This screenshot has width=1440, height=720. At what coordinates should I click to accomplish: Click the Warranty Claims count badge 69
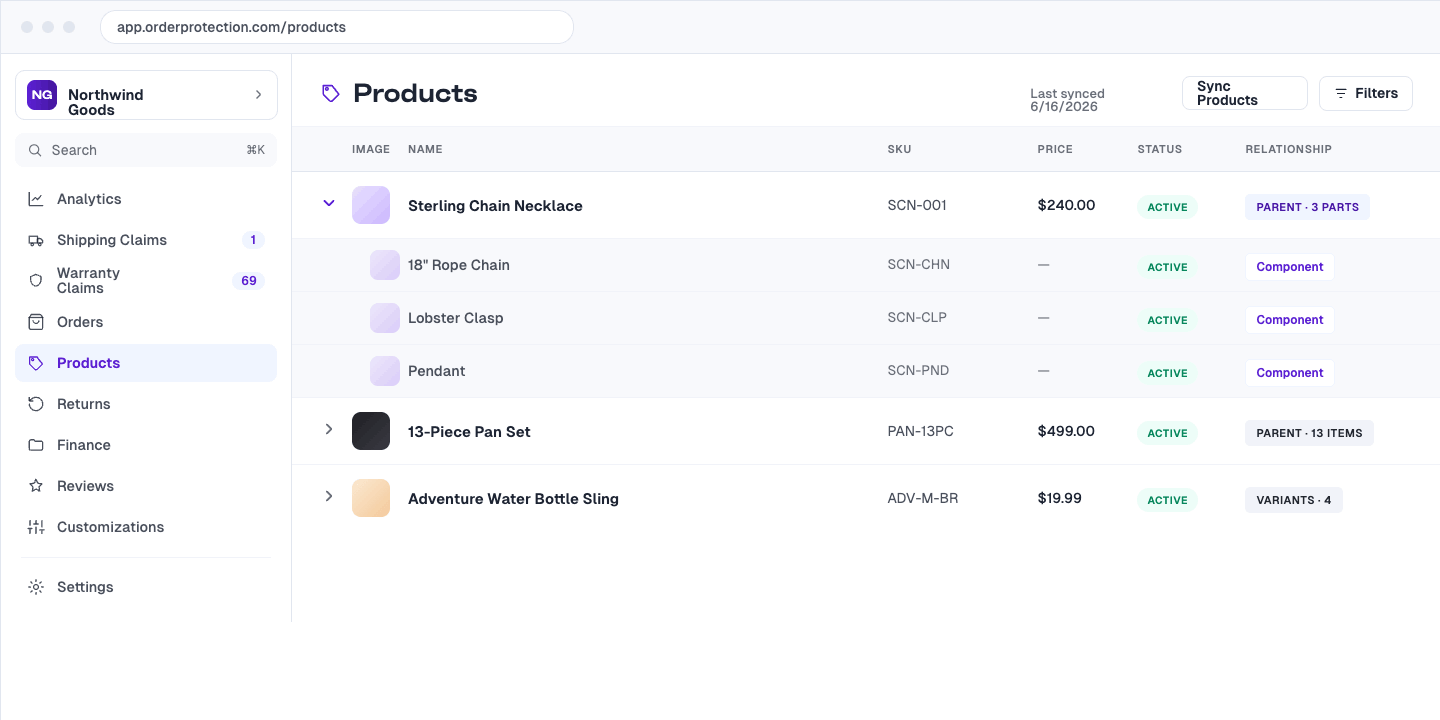[x=249, y=281]
